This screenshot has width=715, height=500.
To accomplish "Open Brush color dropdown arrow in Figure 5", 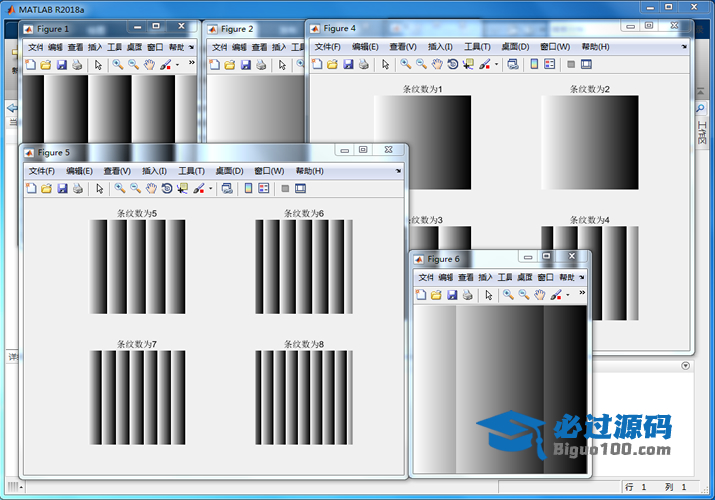I will click(210, 188).
